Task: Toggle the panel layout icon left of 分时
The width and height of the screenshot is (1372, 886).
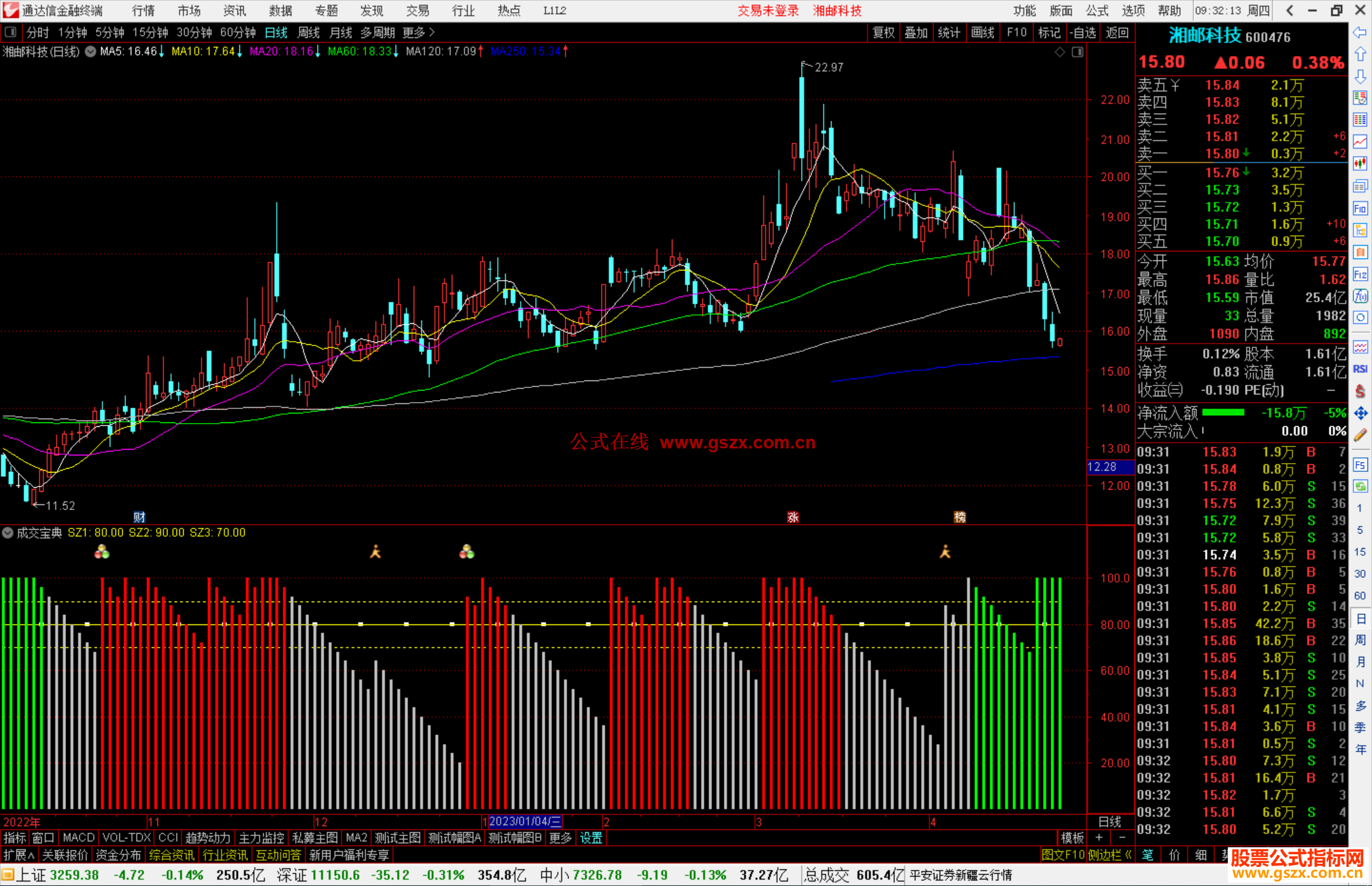Action: click(10, 32)
